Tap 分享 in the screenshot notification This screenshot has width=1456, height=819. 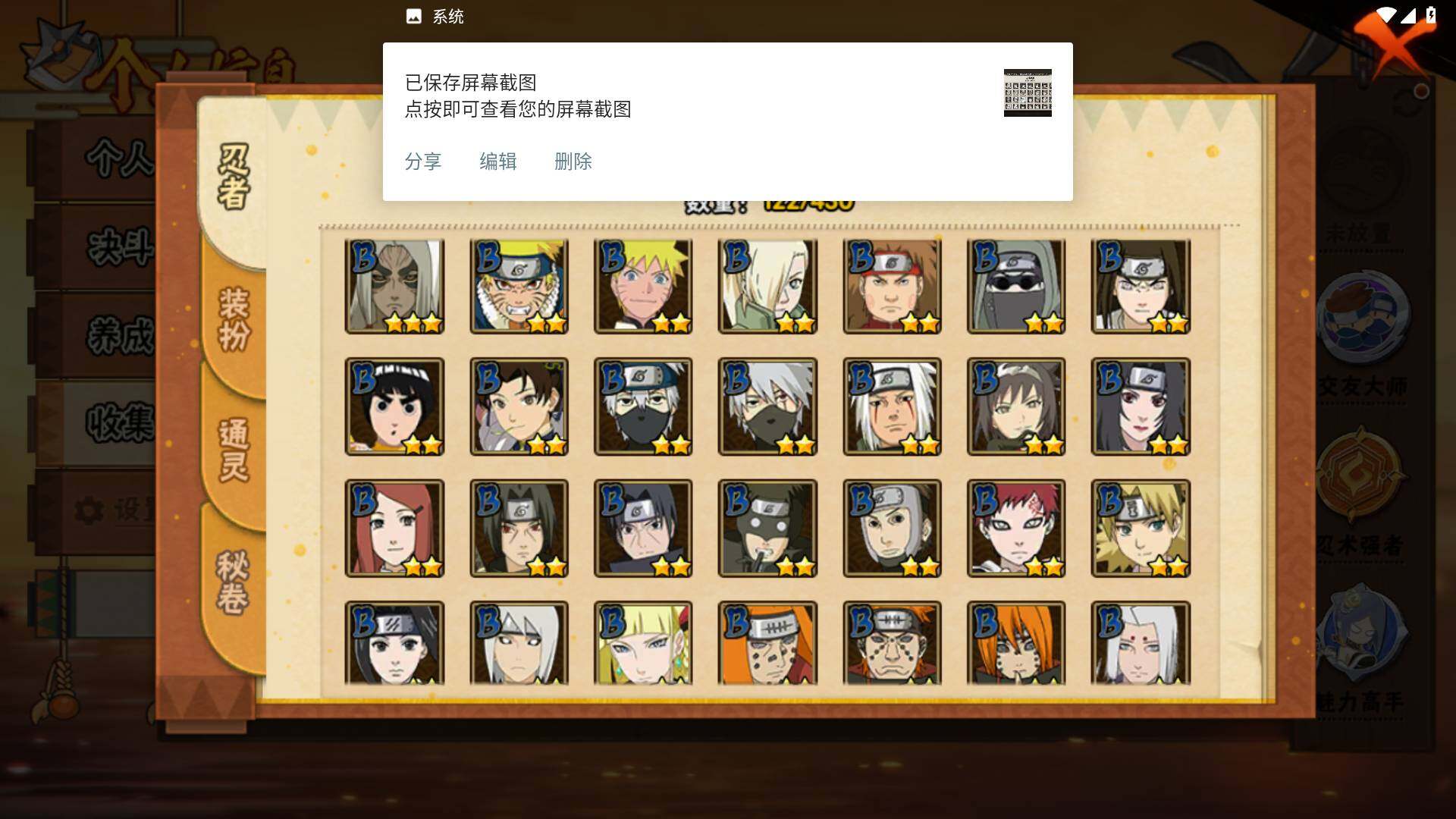coord(423,162)
